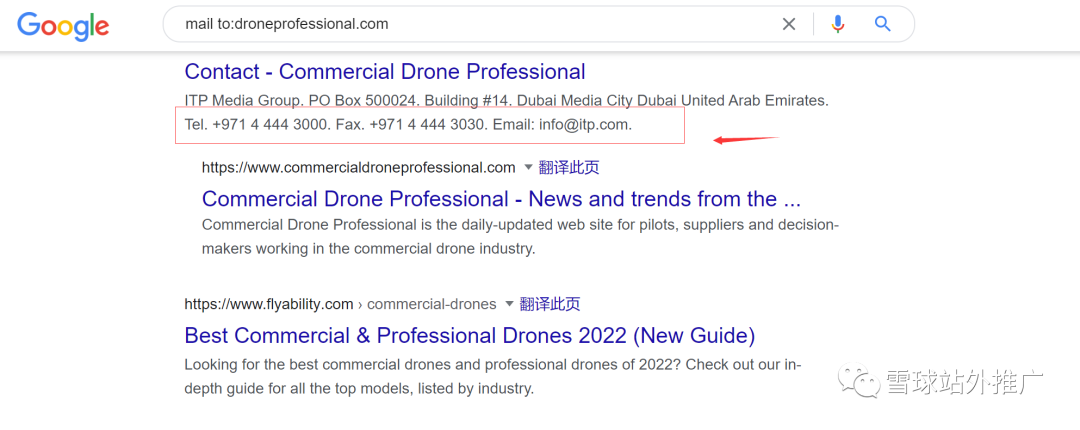Click the https://www.commercialdroneprofessional.com URL text
The width and height of the screenshot is (1080, 430).
click(x=358, y=167)
